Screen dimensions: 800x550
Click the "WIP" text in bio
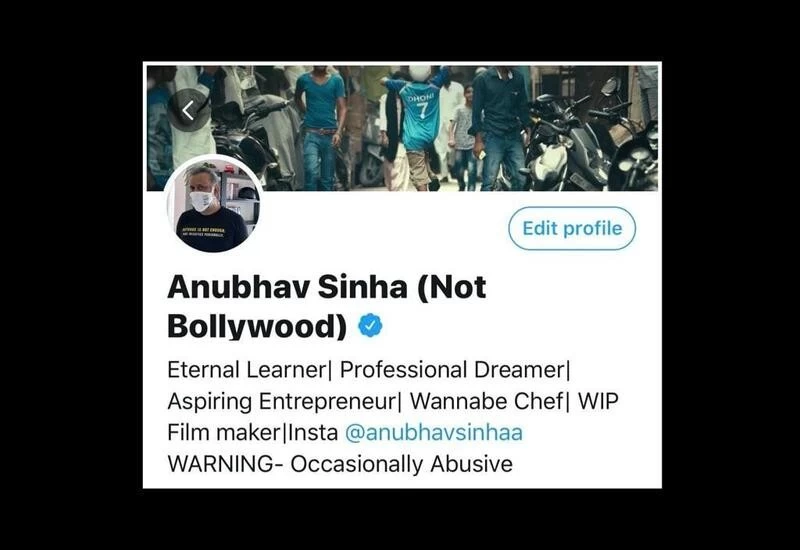pyautogui.click(x=598, y=402)
